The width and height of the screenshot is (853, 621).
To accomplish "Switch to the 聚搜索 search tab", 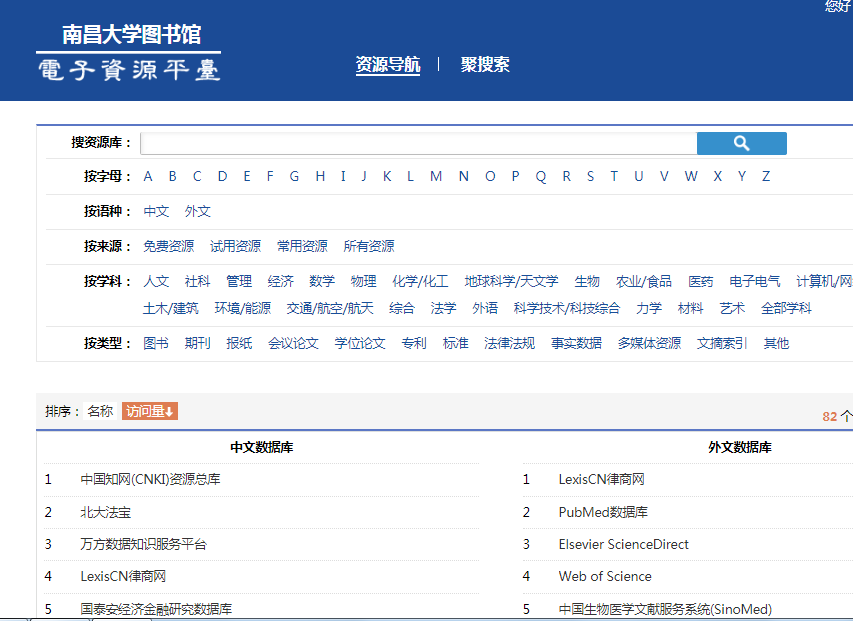I will [x=485, y=62].
